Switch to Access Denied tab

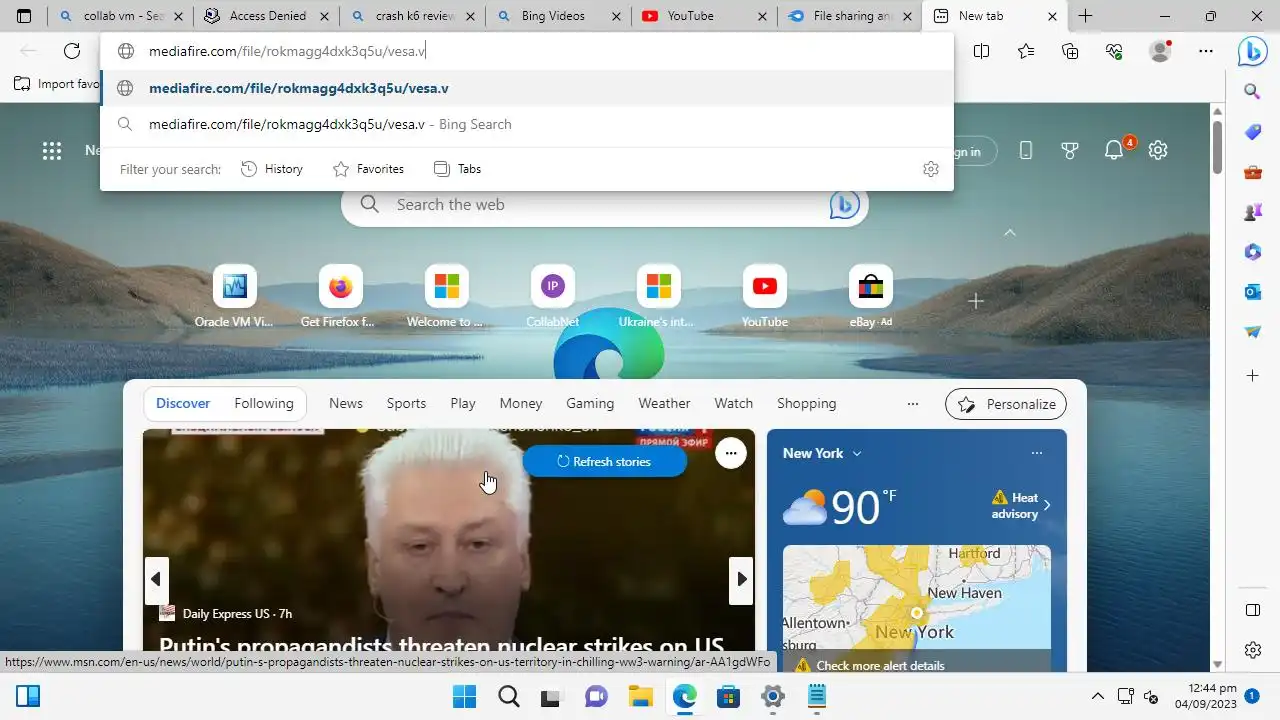coord(267,16)
